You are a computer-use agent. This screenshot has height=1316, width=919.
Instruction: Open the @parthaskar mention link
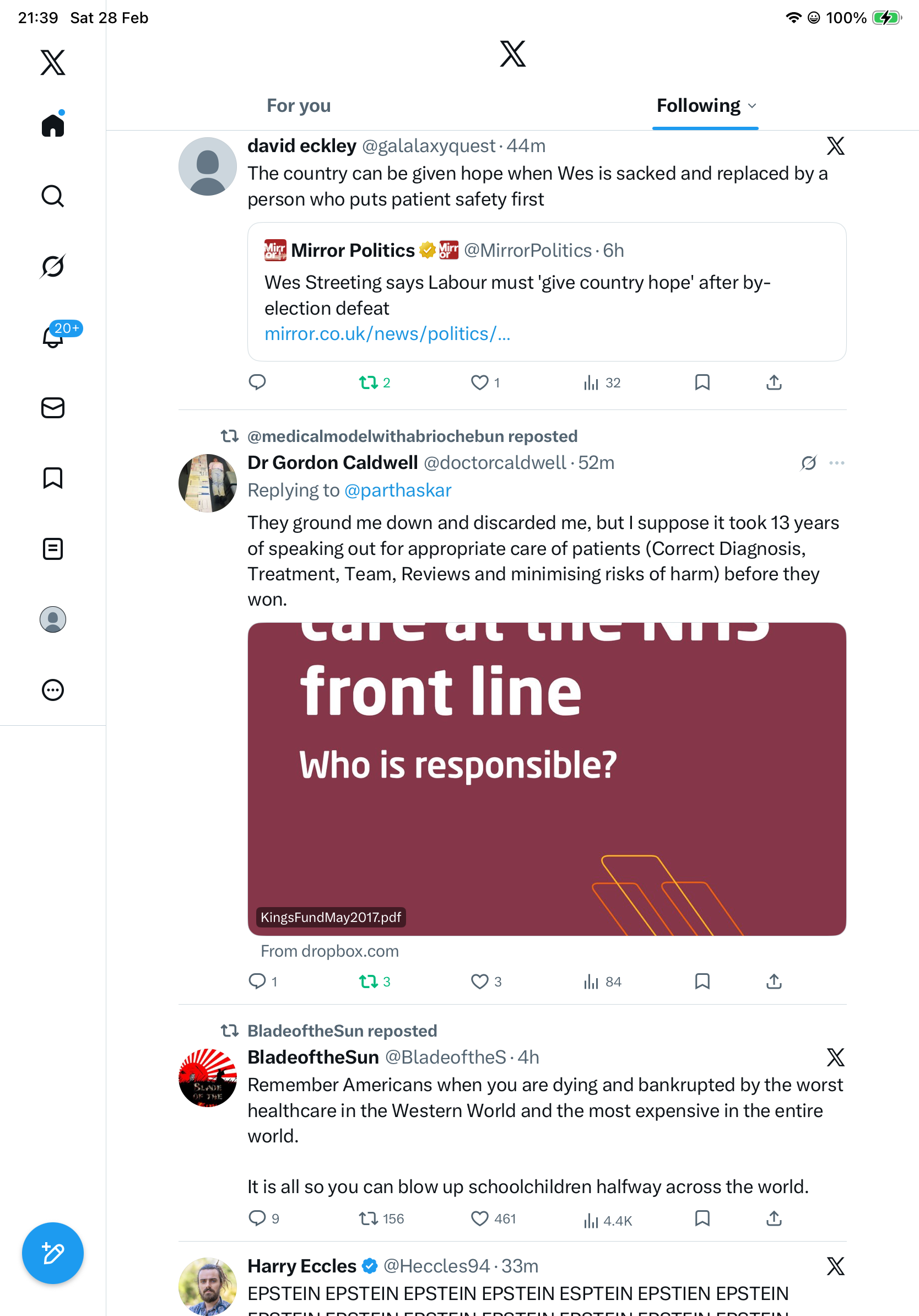(x=398, y=490)
